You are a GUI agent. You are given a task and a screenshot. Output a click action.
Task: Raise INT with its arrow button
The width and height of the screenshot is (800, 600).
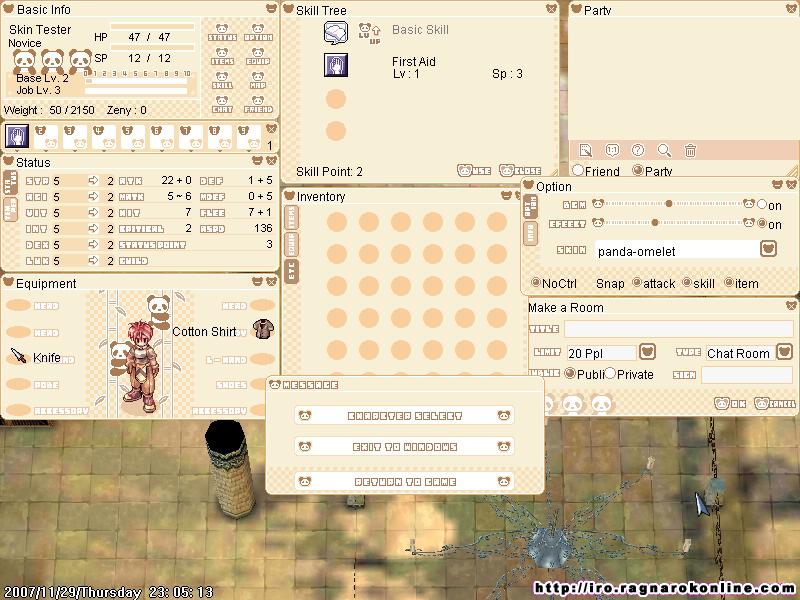pyautogui.click(x=93, y=229)
